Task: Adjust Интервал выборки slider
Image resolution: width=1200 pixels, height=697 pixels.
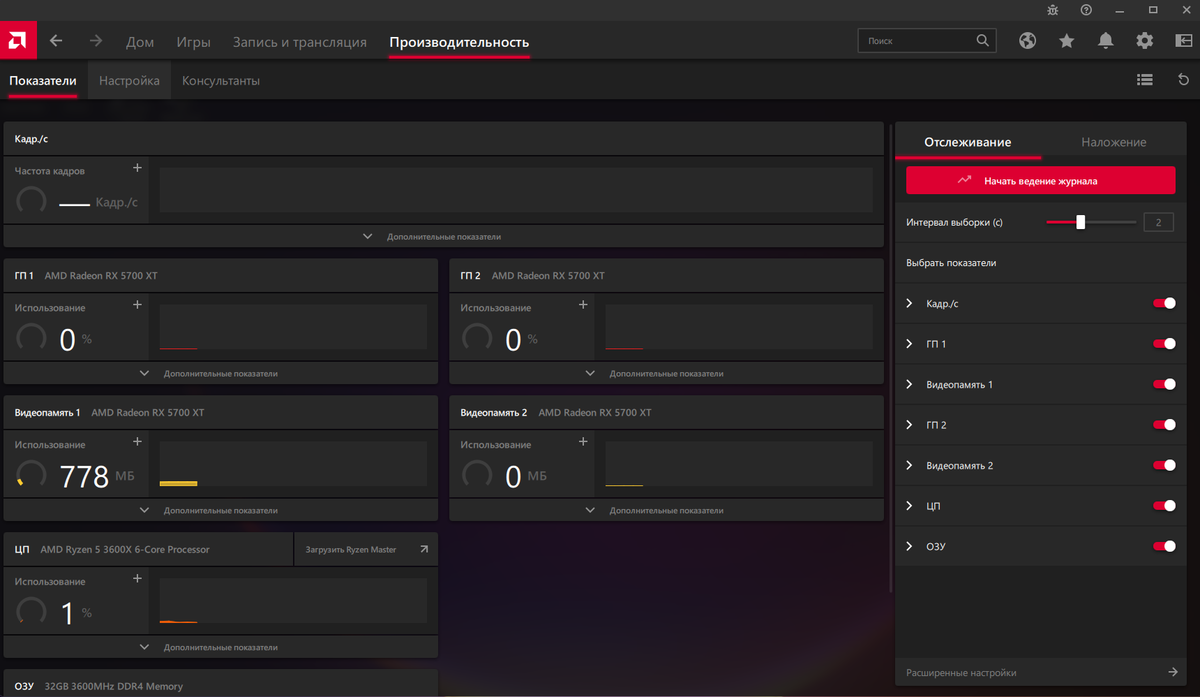Action: [x=1081, y=222]
